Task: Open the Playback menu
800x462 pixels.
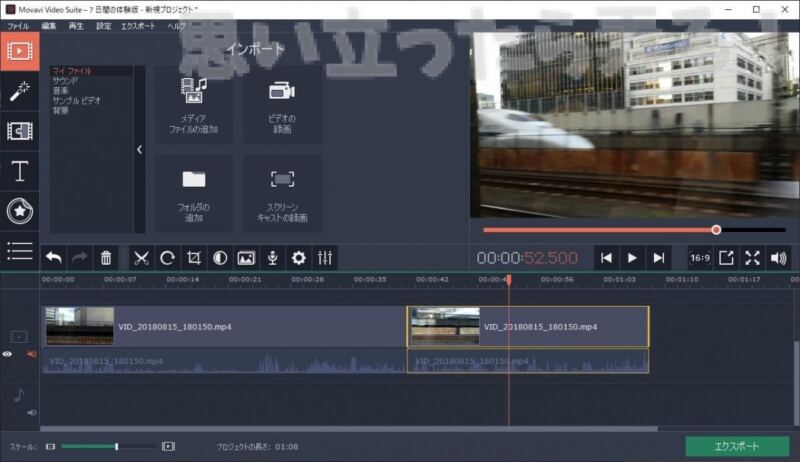Action: tap(76, 26)
